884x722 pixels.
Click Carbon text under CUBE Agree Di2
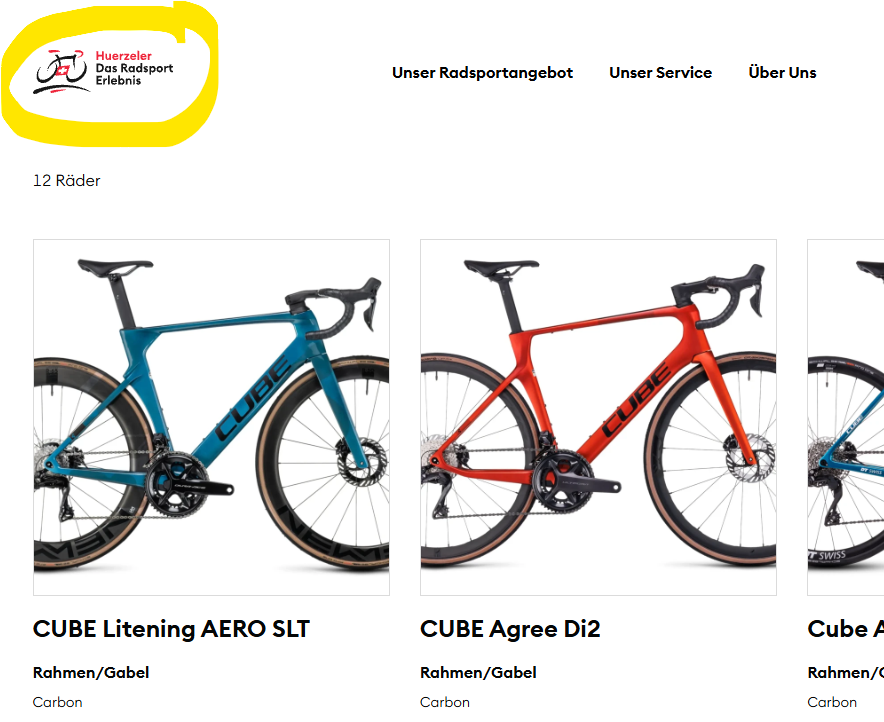coord(445,702)
